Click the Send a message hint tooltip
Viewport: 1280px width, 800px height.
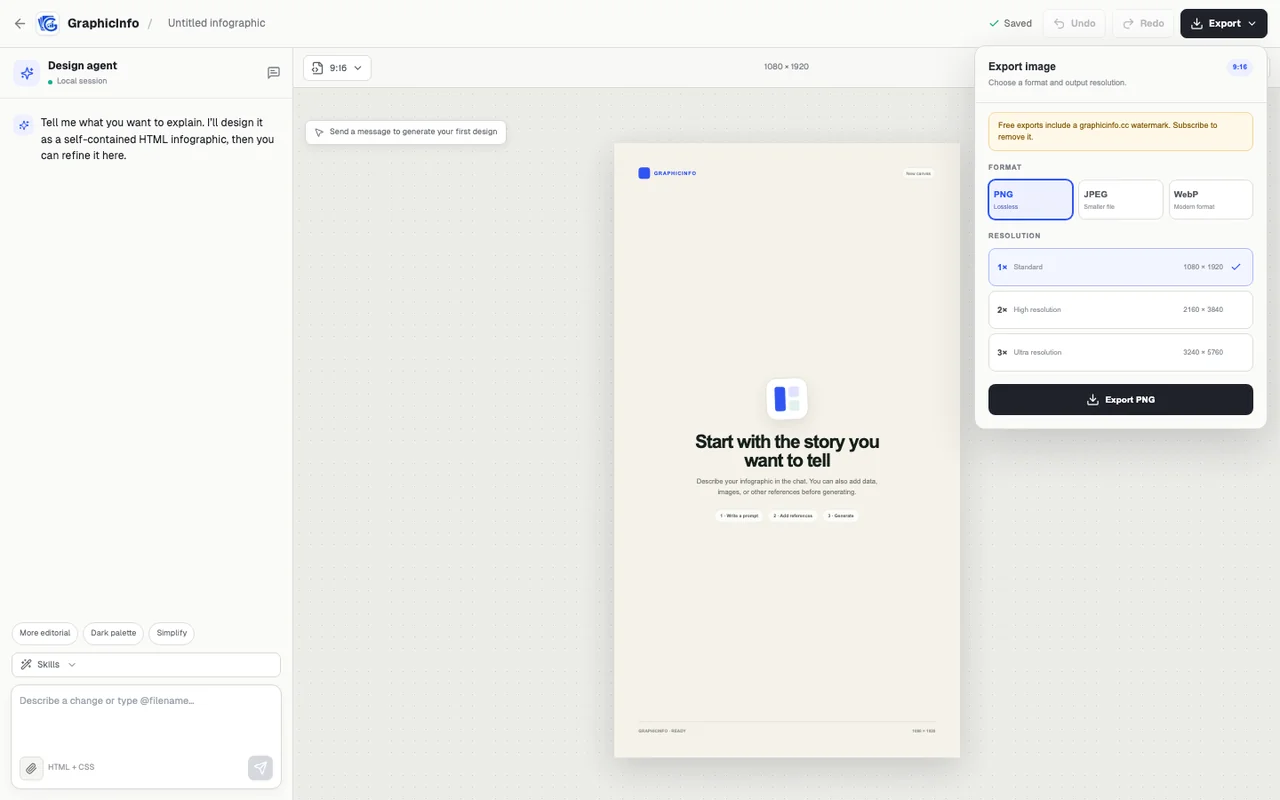[406, 132]
